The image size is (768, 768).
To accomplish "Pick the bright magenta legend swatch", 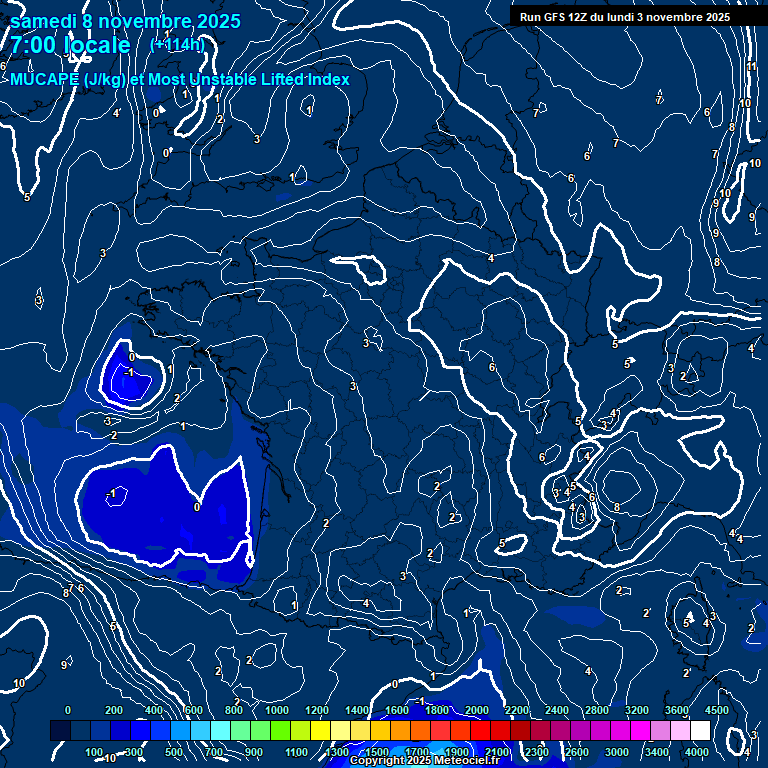I will [x=640, y=730].
